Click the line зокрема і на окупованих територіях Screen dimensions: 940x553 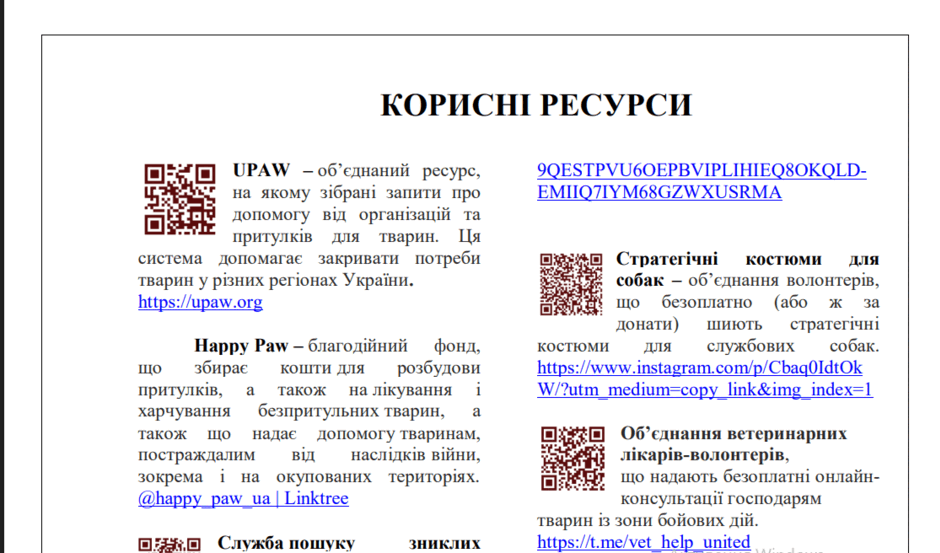tap(309, 477)
